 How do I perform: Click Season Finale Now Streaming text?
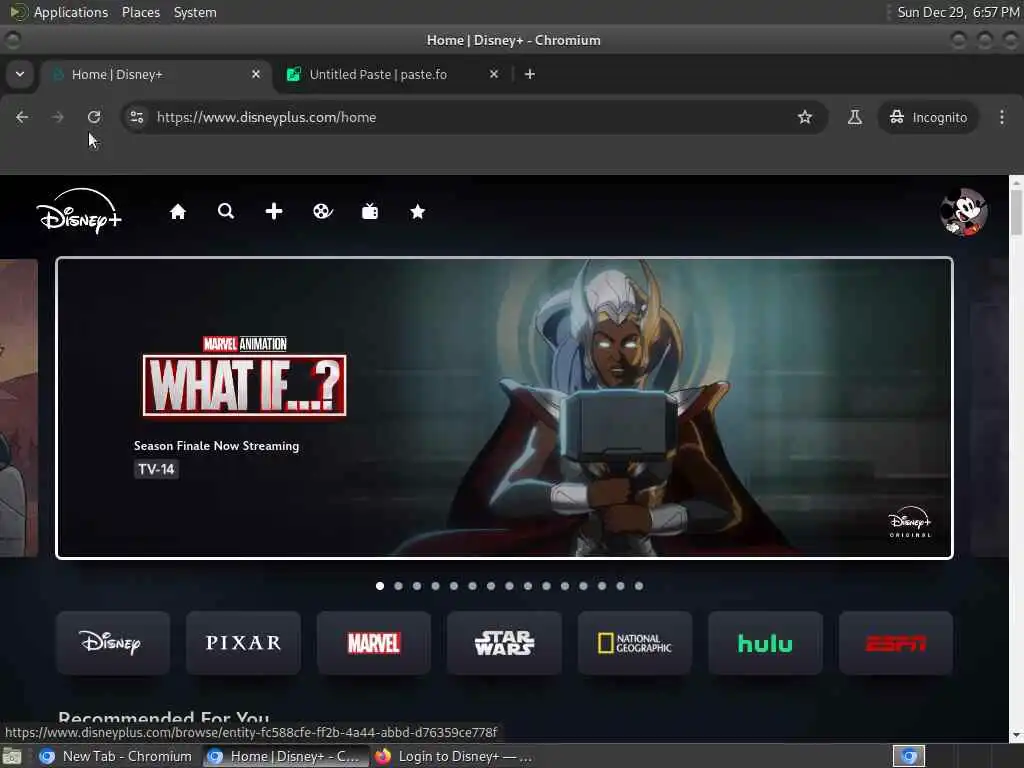coord(216,445)
